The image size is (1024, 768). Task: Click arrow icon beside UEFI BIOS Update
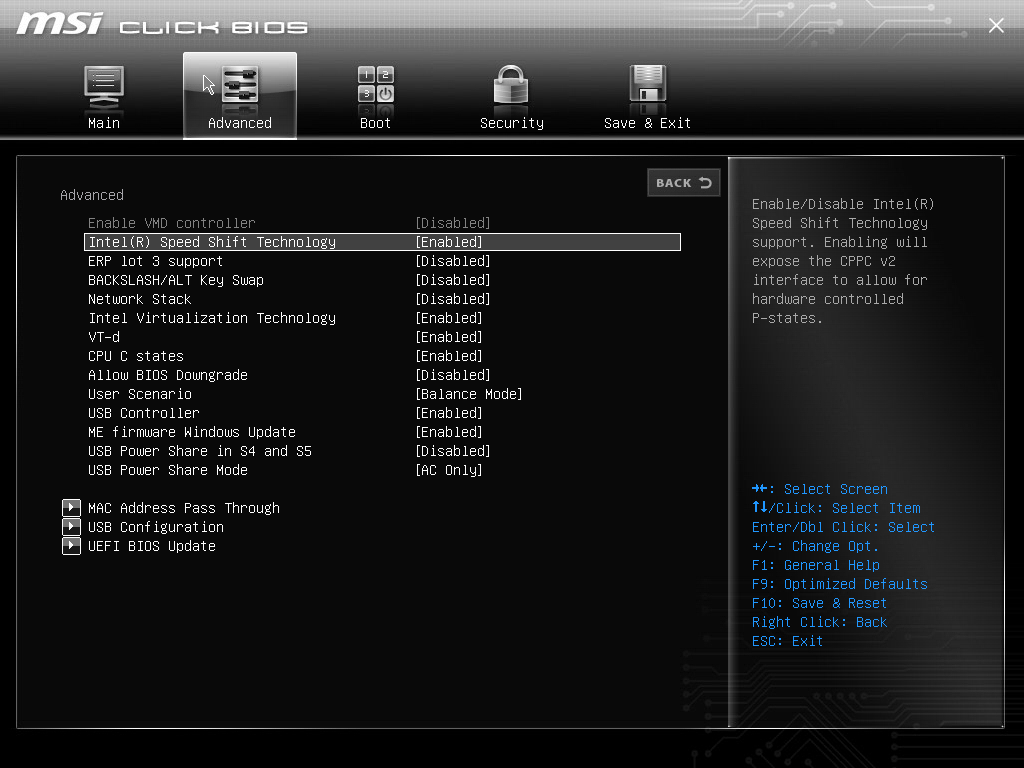pyautogui.click(x=71, y=546)
